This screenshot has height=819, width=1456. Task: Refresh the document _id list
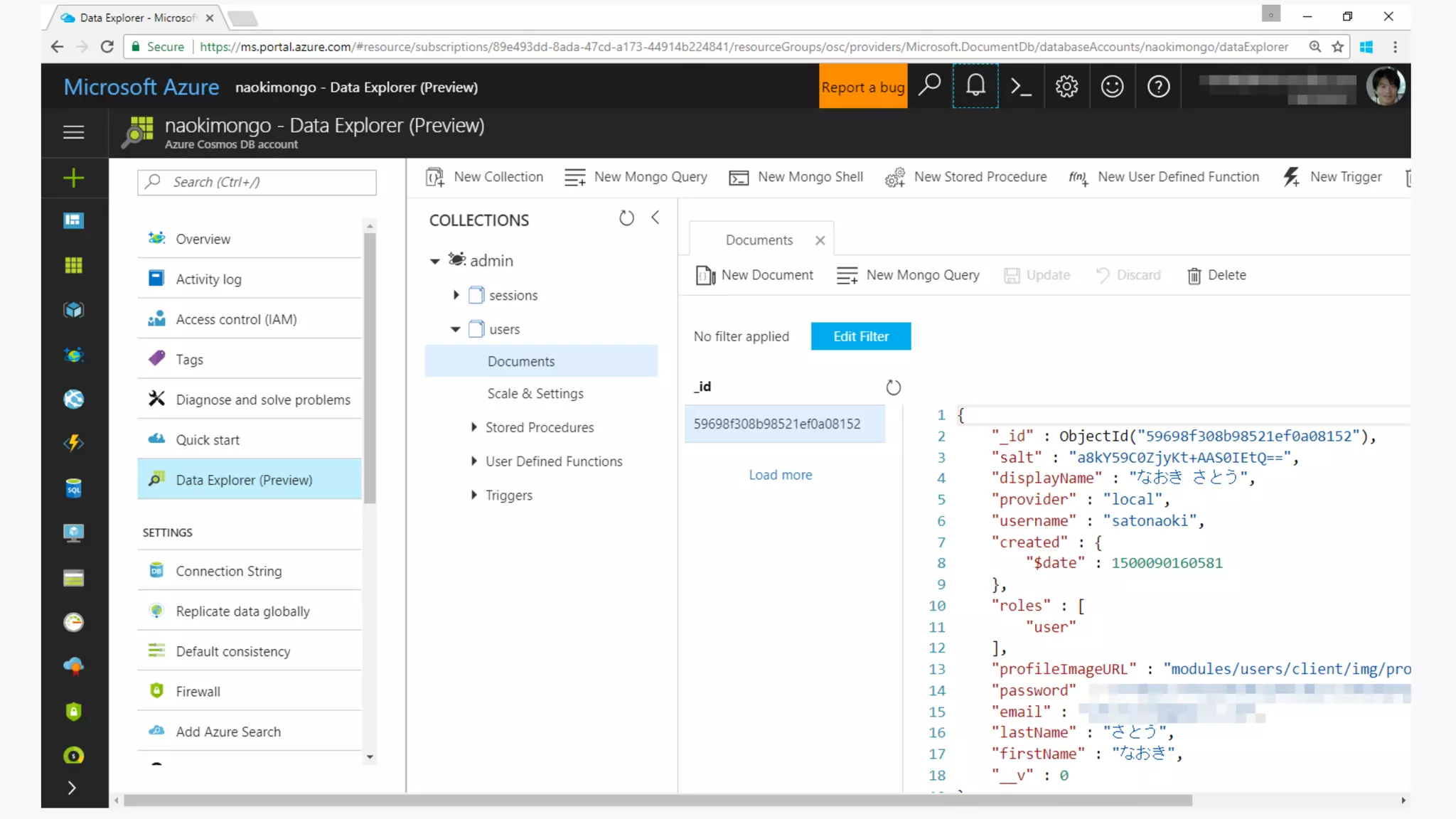893,387
